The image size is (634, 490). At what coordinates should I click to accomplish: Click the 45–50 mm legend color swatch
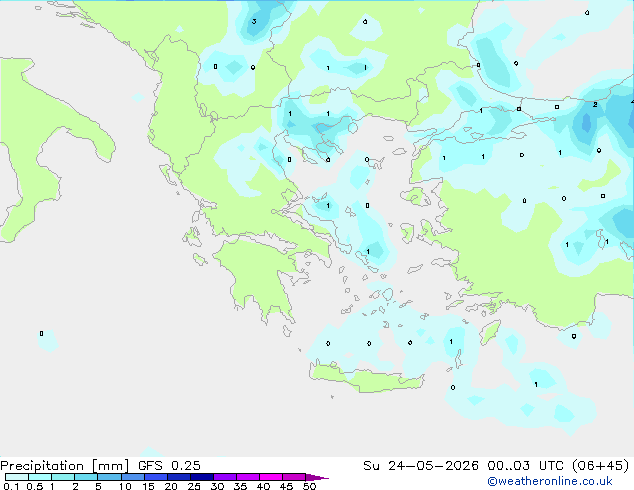coord(294,477)
